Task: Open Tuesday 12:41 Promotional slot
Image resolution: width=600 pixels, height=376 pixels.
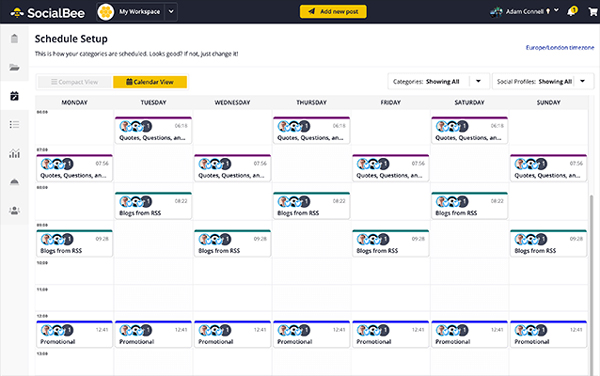Action: click(x=153, y=334)
